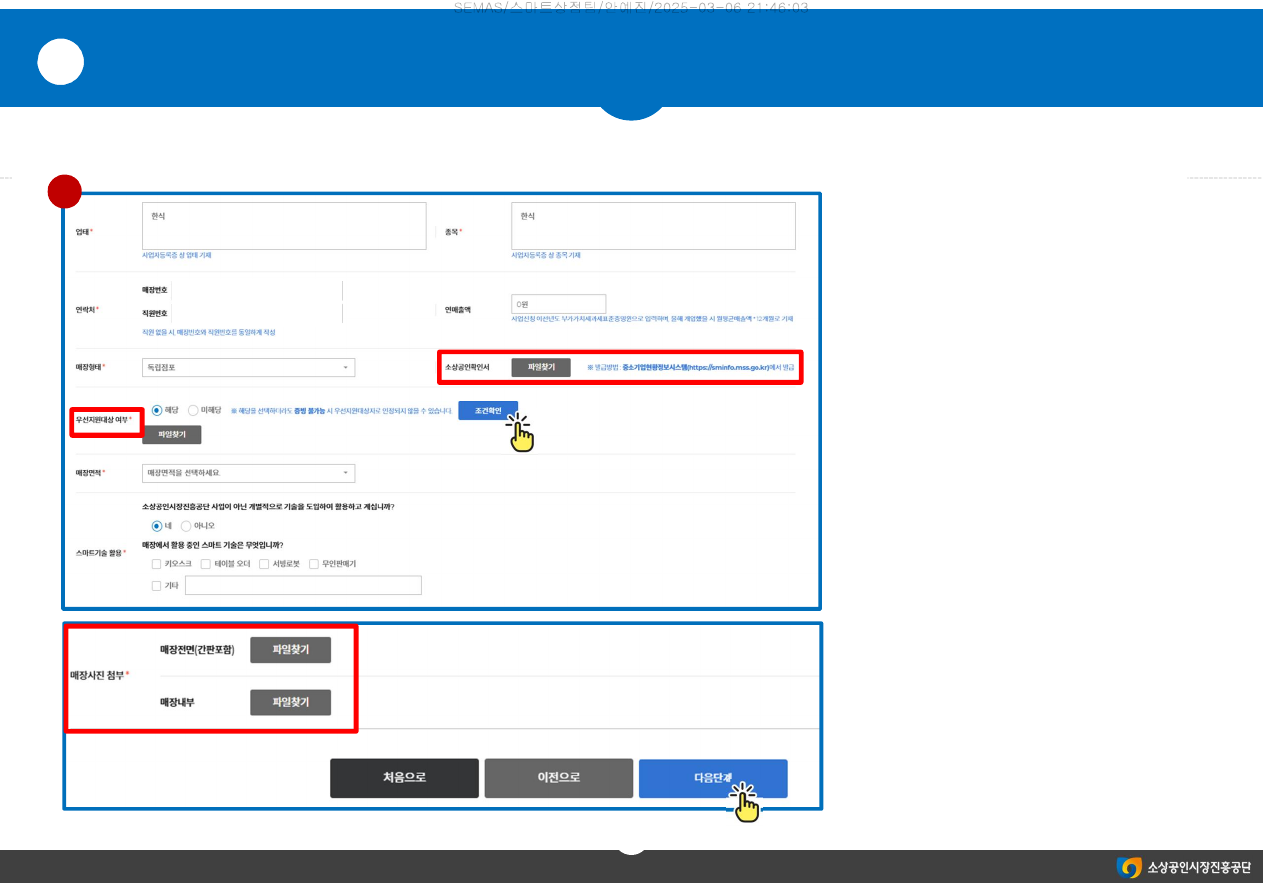Toggle the 기타 checkbox

(x=156, y=586)
